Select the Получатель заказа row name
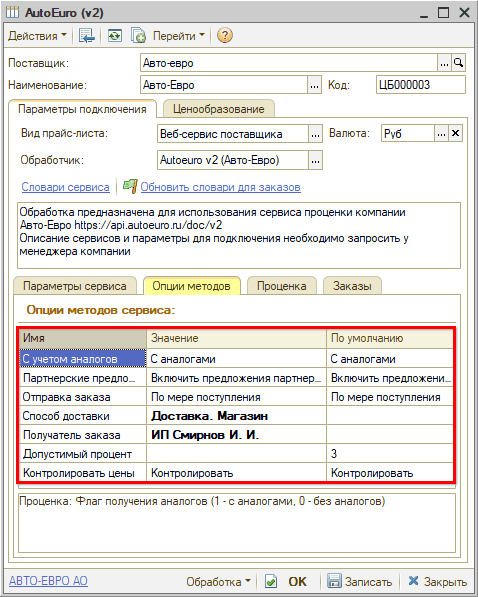This screenshot has height=597, width=478. 83,435
